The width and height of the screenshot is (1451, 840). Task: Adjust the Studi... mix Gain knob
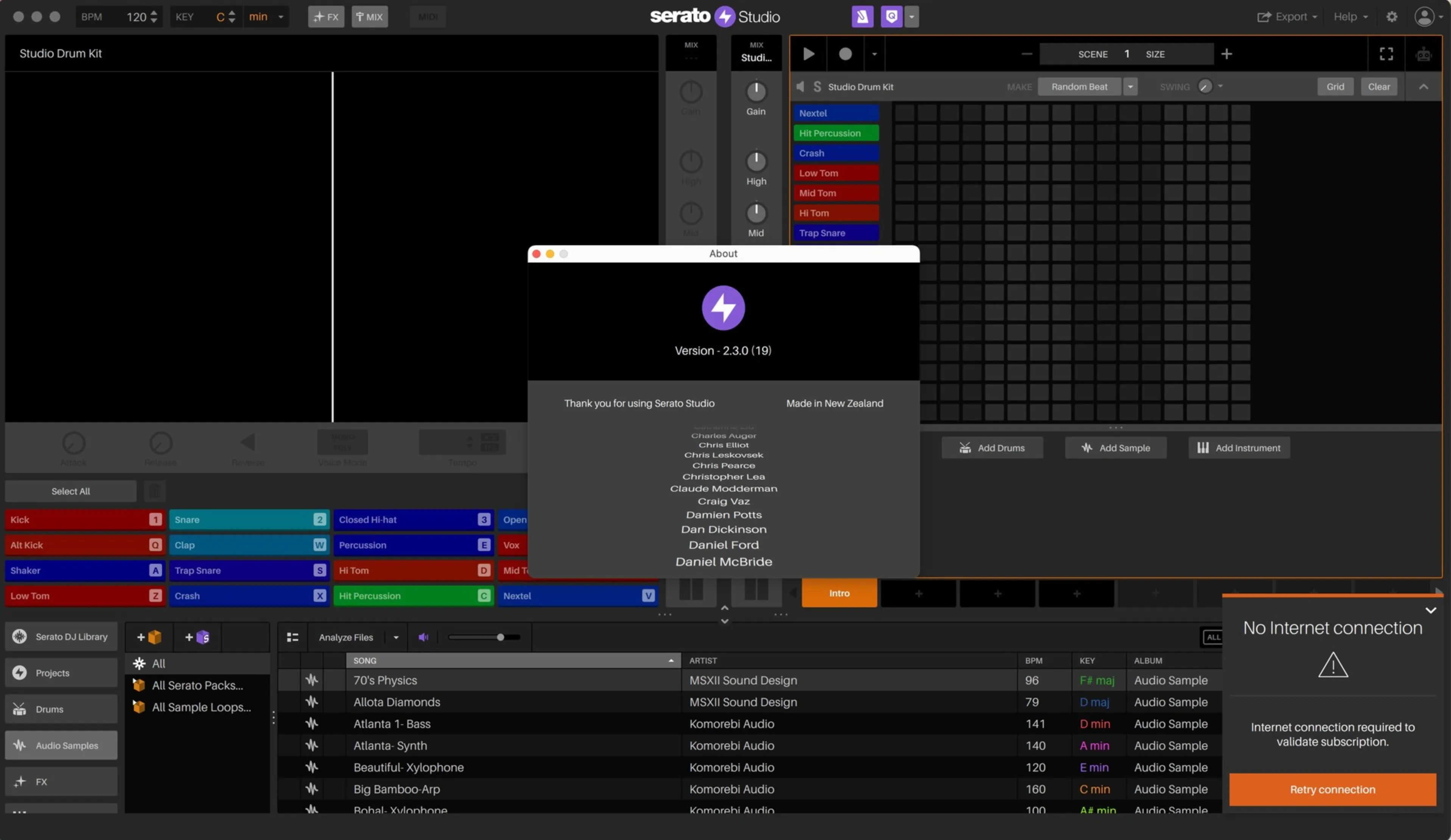[x=756, y=91]
